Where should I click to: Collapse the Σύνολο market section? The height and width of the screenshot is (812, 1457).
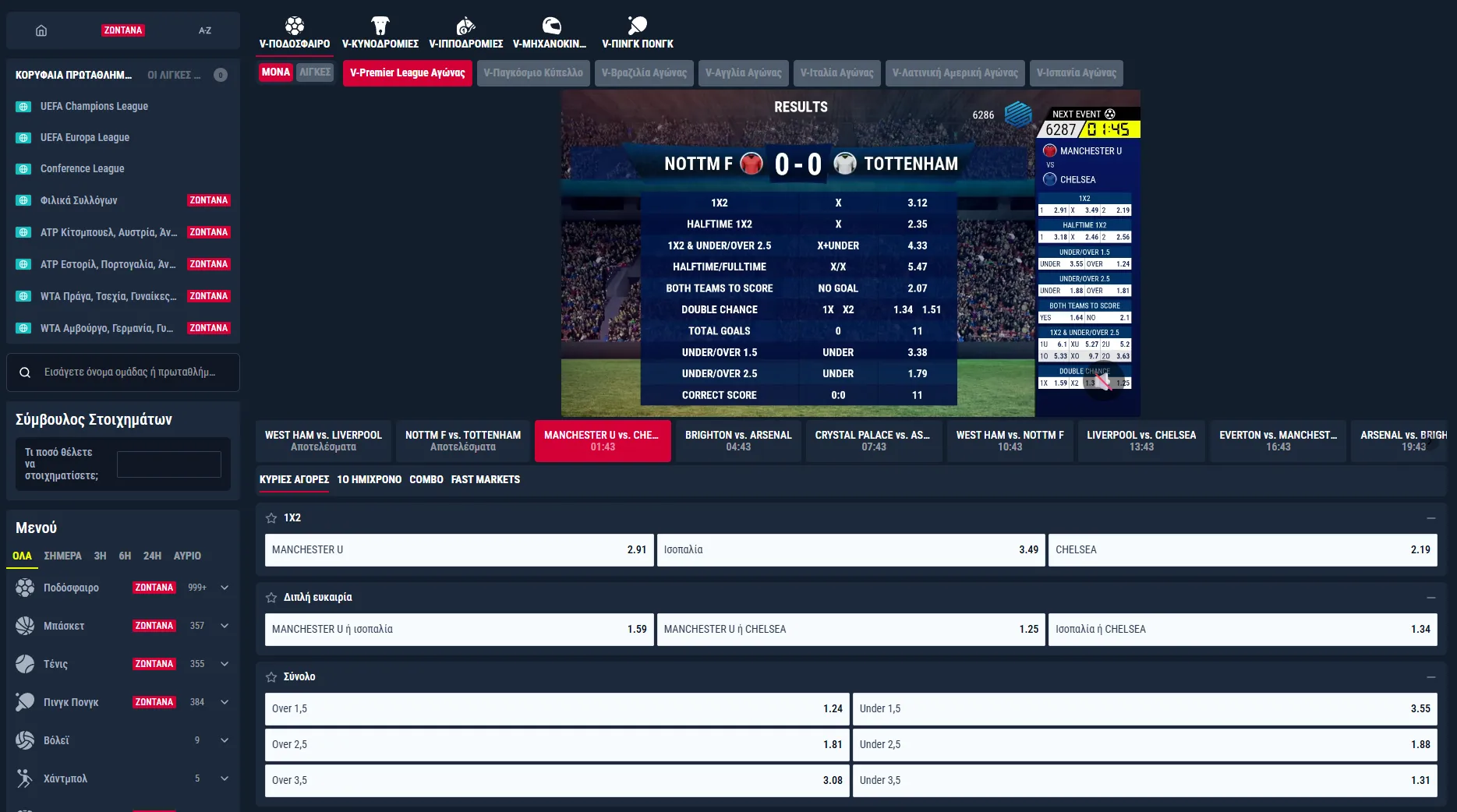click(1430, 677)
